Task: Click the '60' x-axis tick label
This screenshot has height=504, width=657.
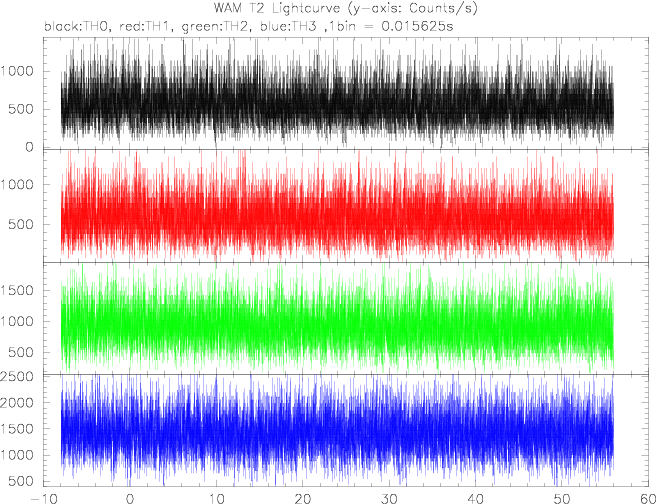Action: pos(648,499)
